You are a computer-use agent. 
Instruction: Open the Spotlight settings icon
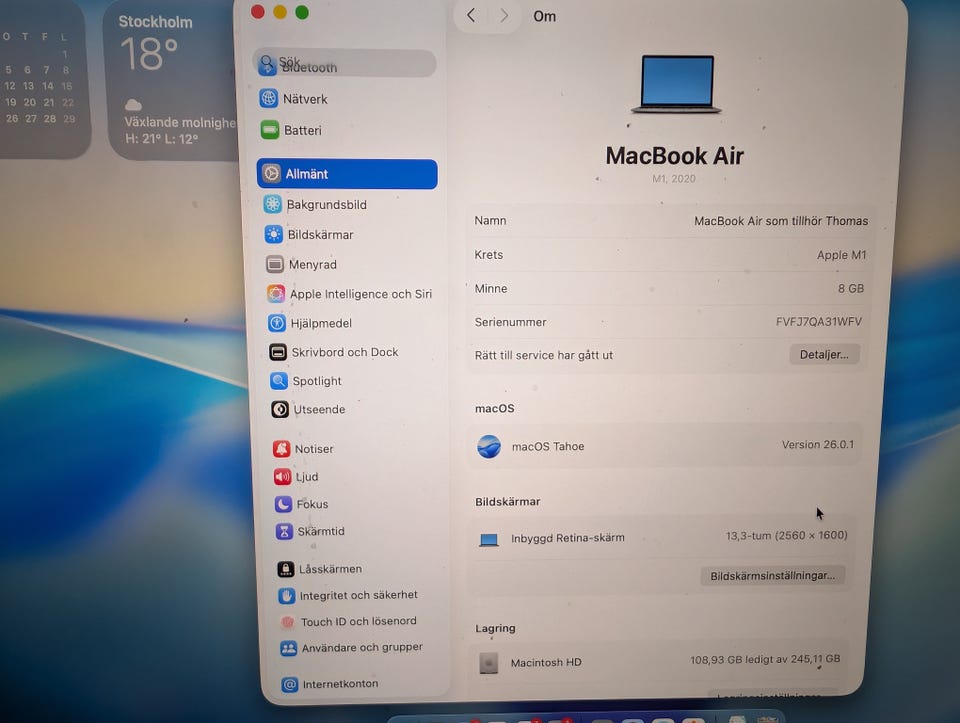(279, 381)
